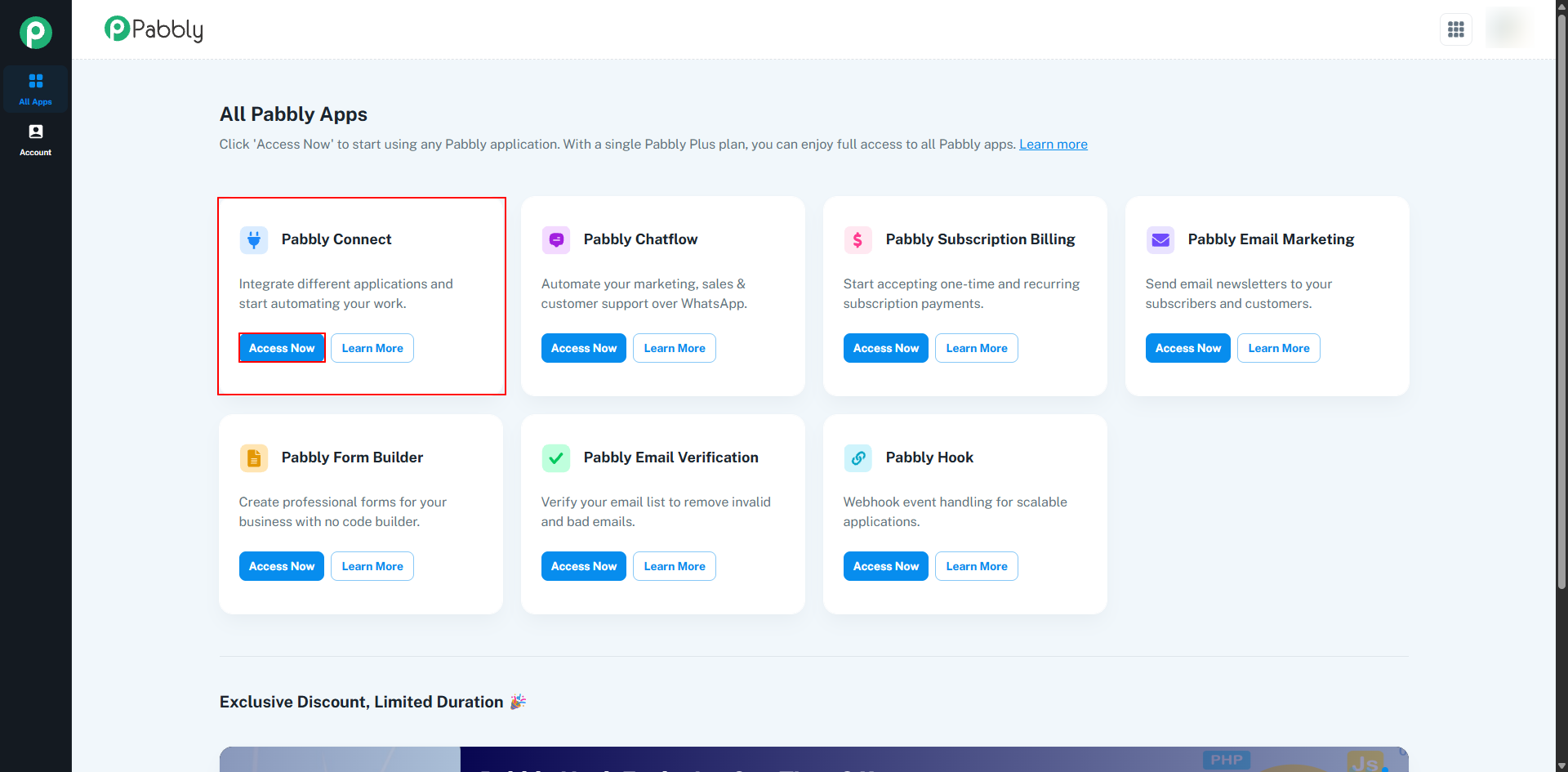This screenshot has height=772, width=1568.
Task: Learn More about Pabbly Email Verification
Action: coord(675,566)
